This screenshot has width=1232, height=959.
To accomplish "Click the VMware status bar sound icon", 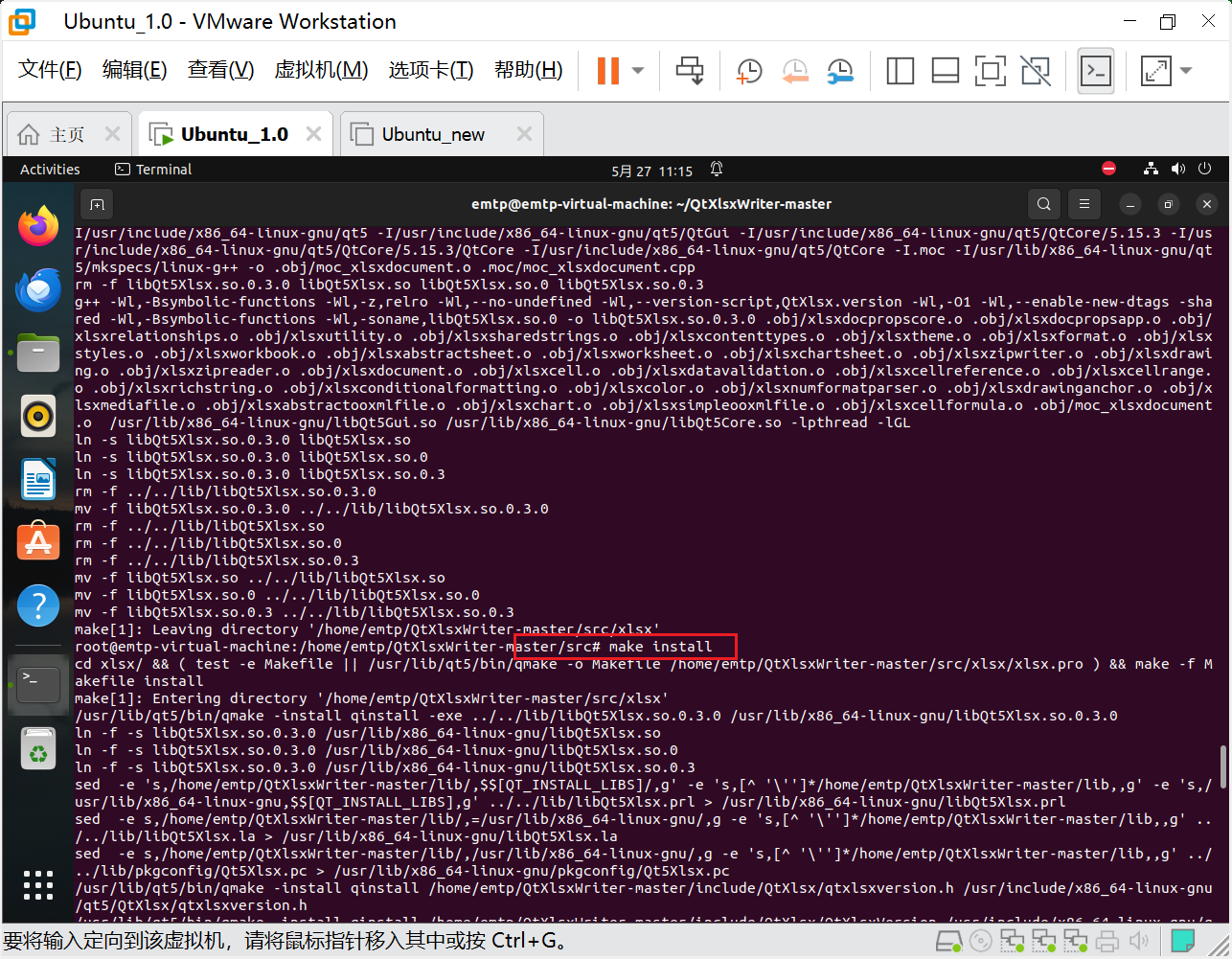I will coord(1138,941).
